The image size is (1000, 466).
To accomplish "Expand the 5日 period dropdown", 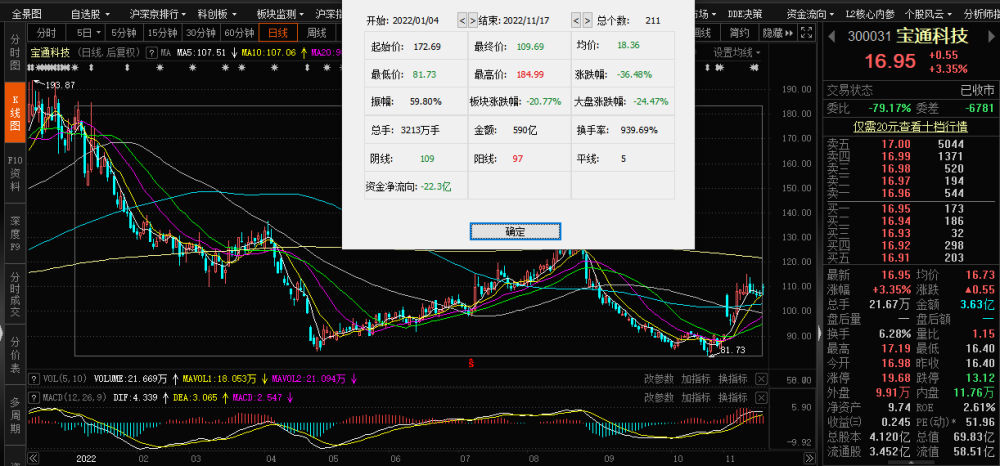I will [x=89, y=32].
